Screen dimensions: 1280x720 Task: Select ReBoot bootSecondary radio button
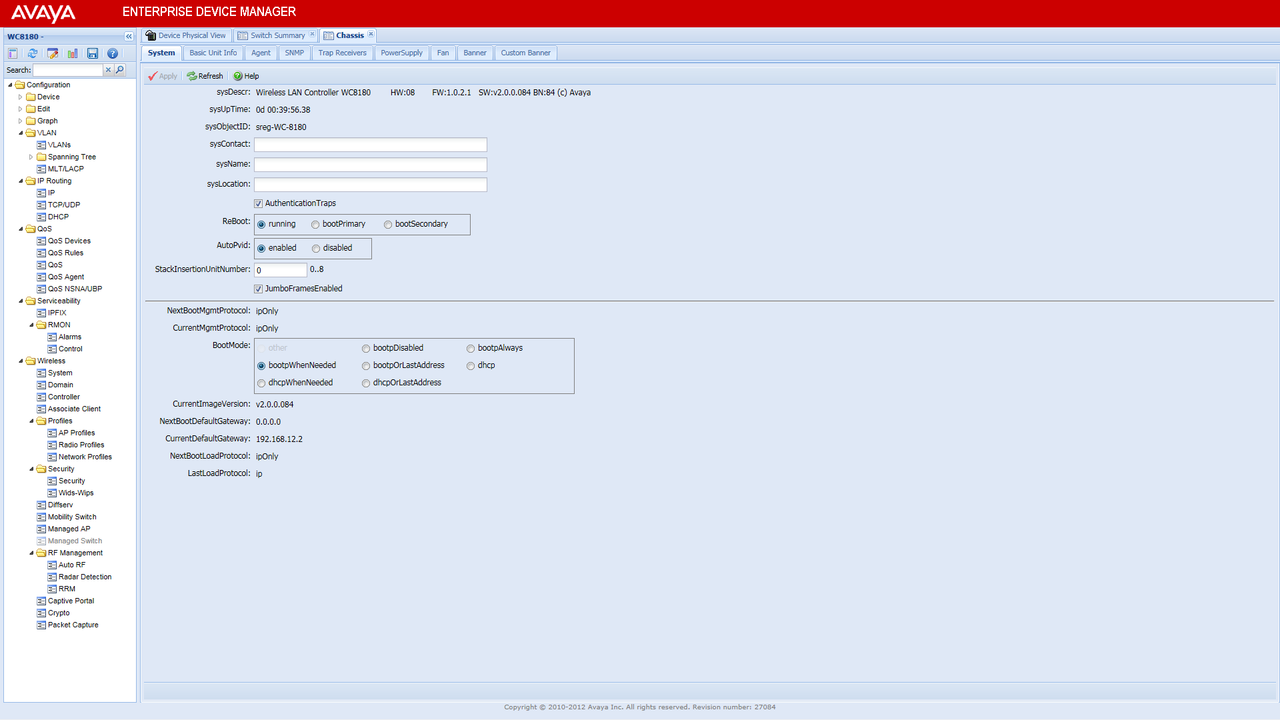(x=389, y=224)
